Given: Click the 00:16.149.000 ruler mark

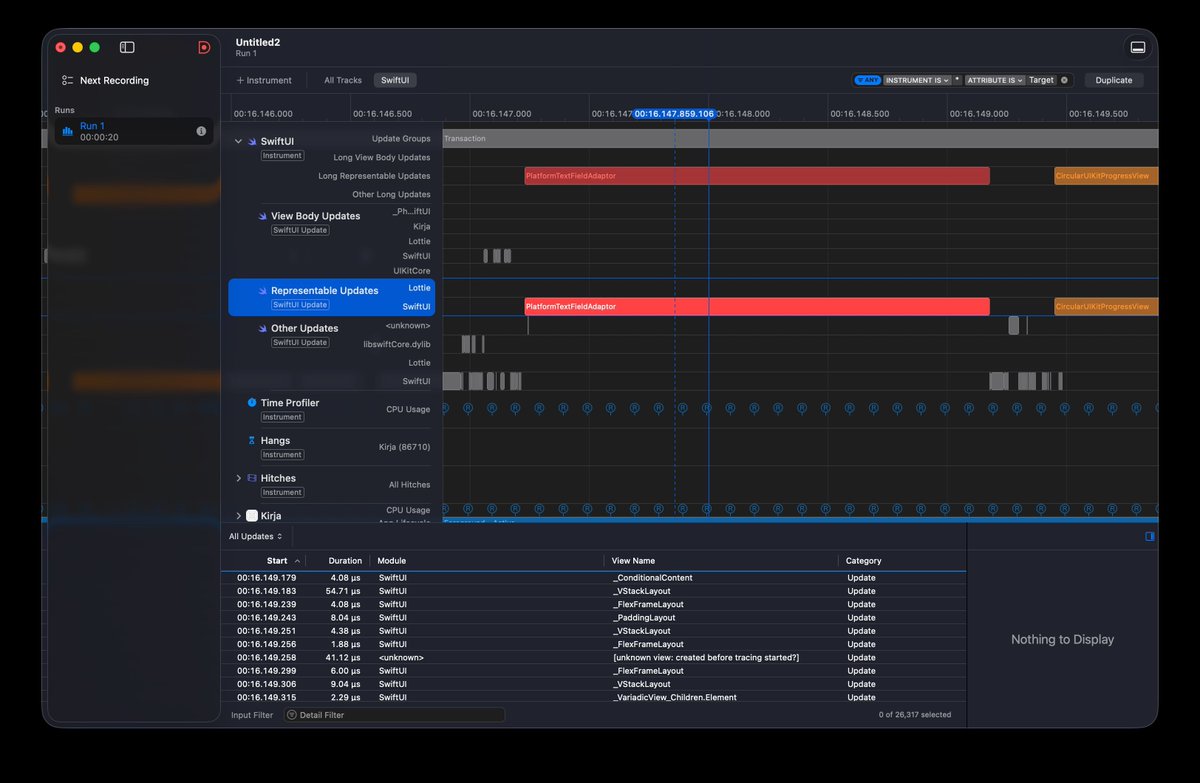Looking at the screenshot, I should tap(979, 114).
